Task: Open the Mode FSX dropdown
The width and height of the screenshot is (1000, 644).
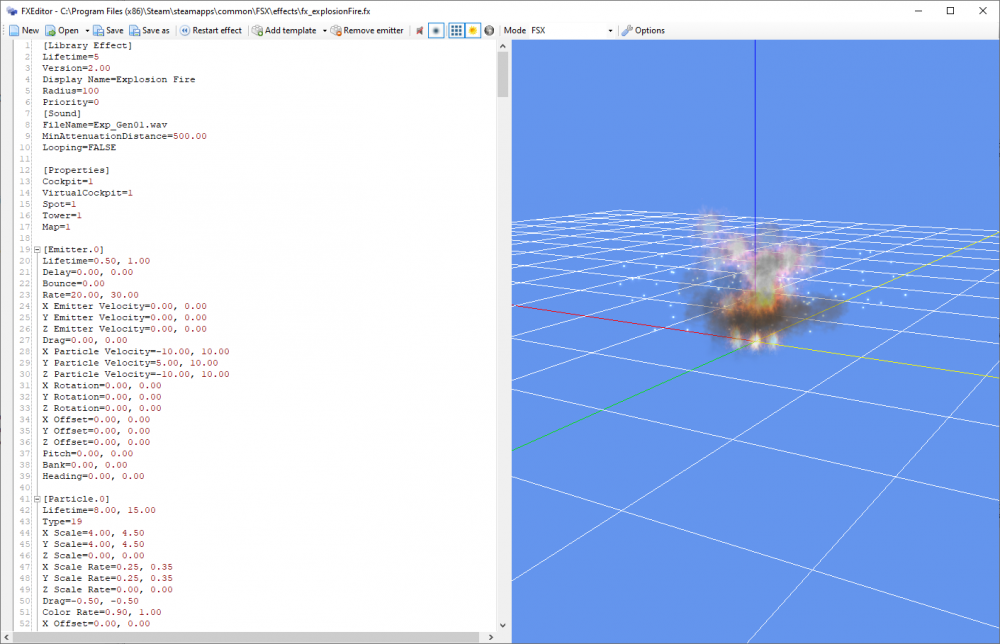Action: point(570,30)
